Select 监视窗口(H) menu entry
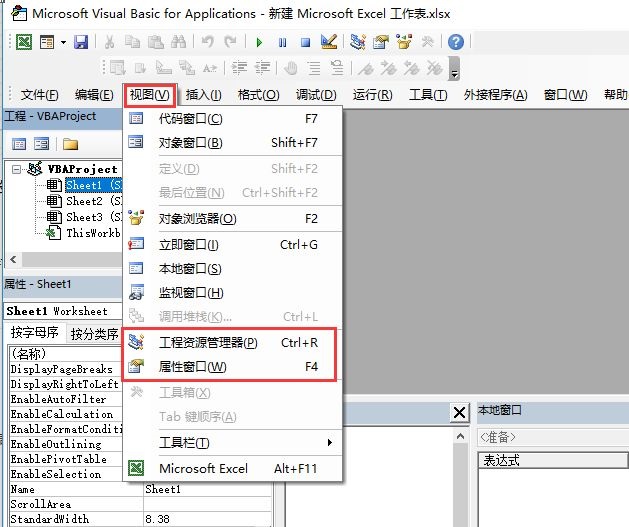 (x=233, y=293)
